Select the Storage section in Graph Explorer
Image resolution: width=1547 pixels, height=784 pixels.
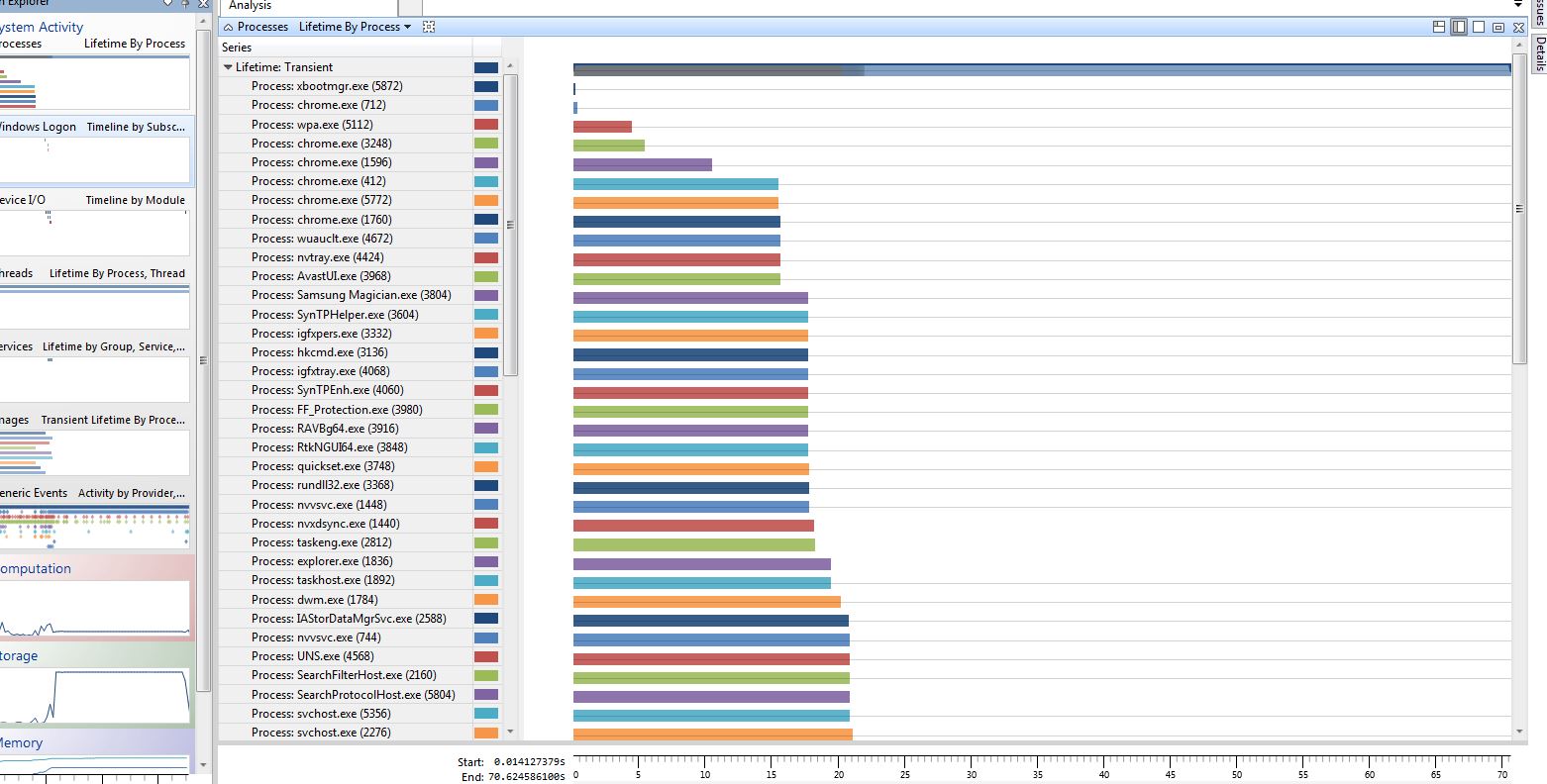[19, 655]
